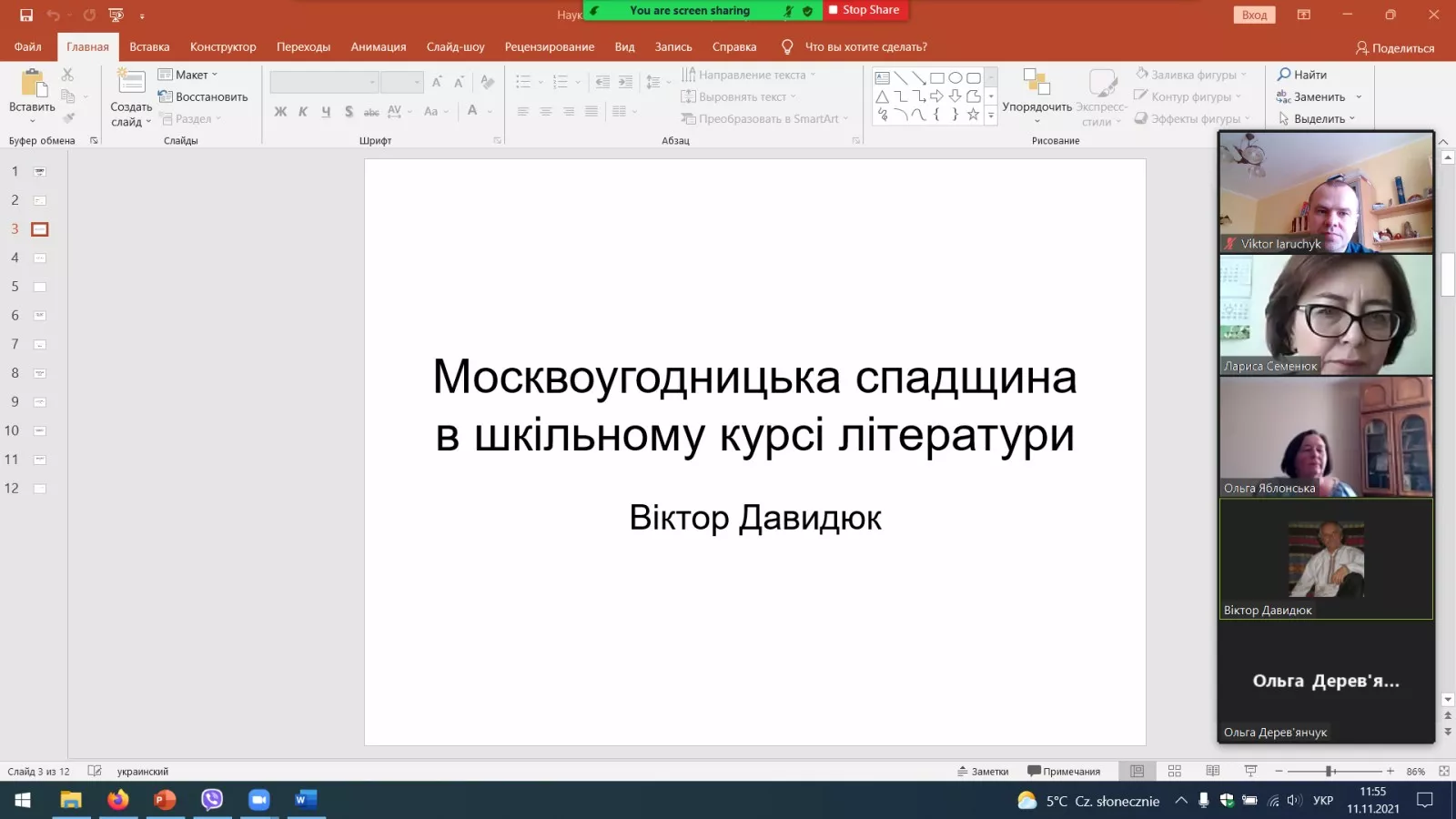Expand the Макет layout dropdown

point(216,74)
